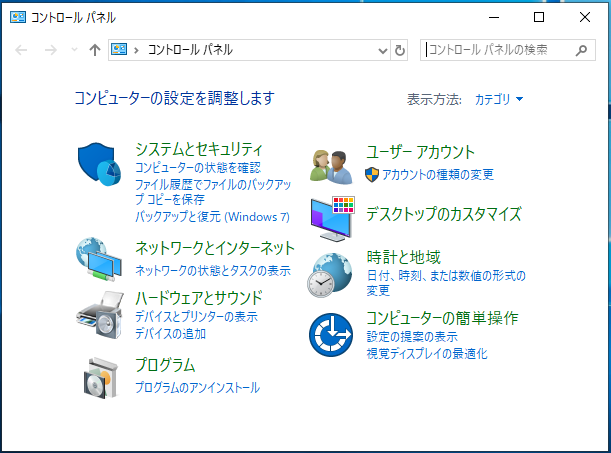Screen dimensions: 611x453
Task: Click アカウントの種類の変更 link
Action: [438, 175]
